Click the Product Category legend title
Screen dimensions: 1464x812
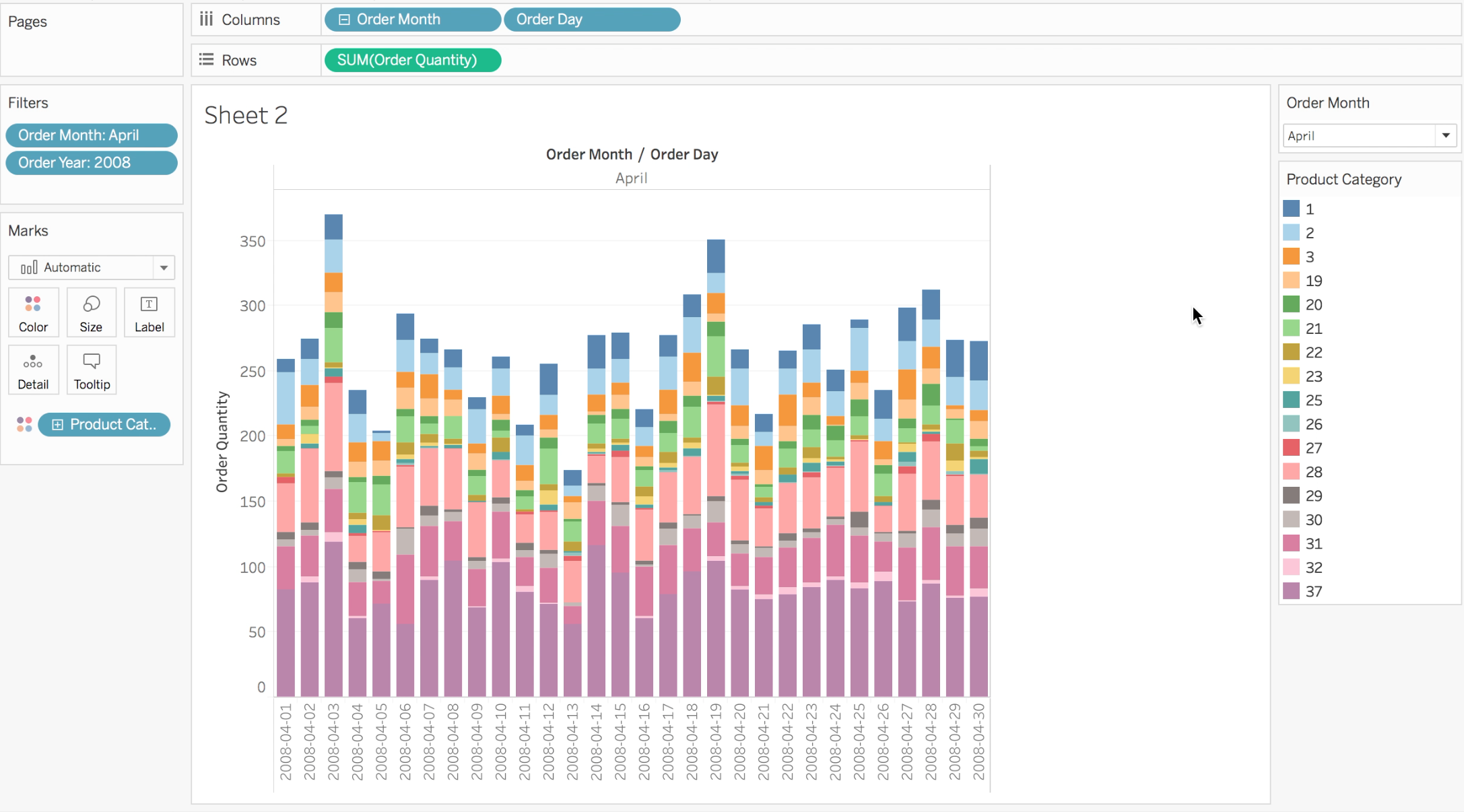pyautogui.click(x=1343, y=179)
